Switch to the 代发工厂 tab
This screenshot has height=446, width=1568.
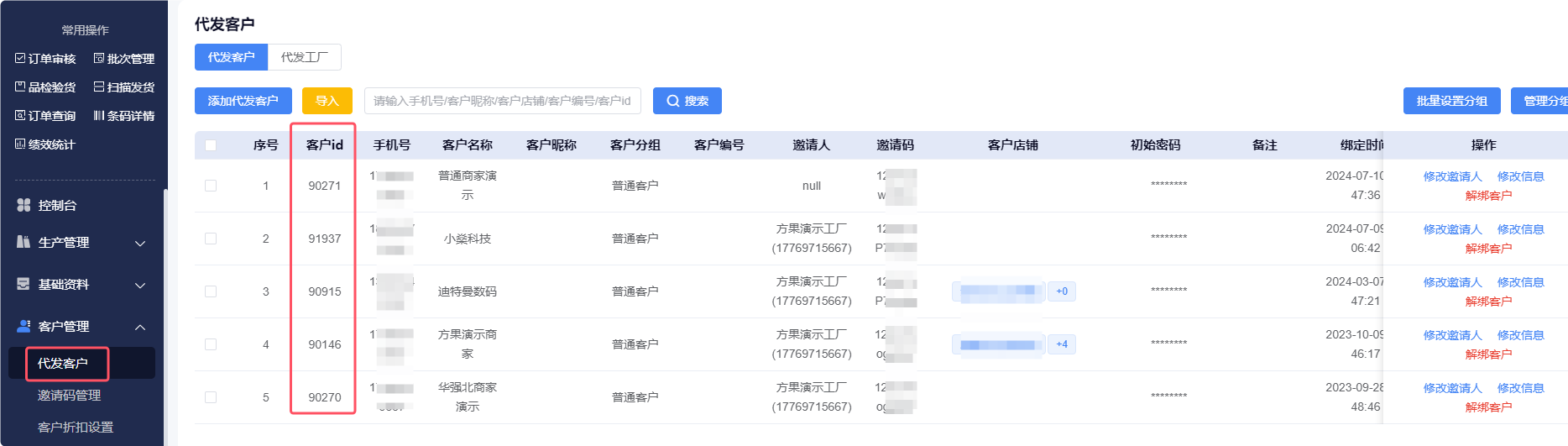[304, 57]
